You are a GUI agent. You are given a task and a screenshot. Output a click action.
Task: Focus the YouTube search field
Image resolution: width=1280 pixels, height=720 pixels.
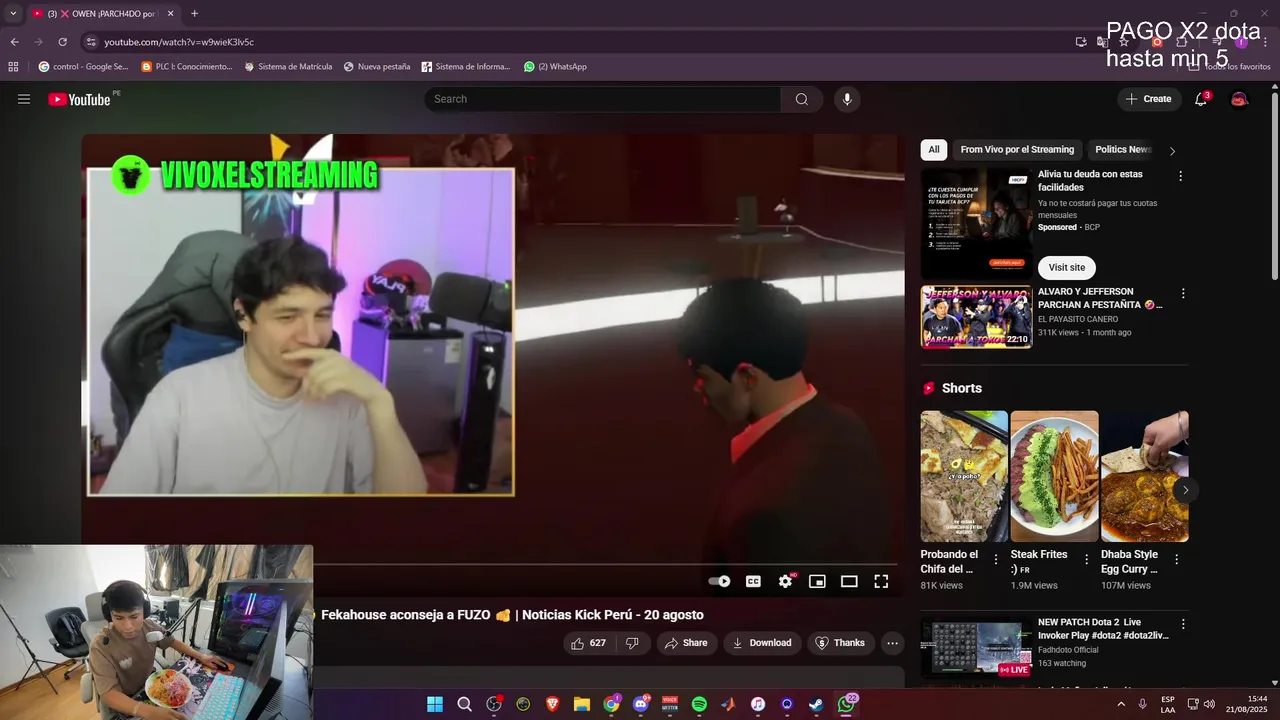coord(603,99)
